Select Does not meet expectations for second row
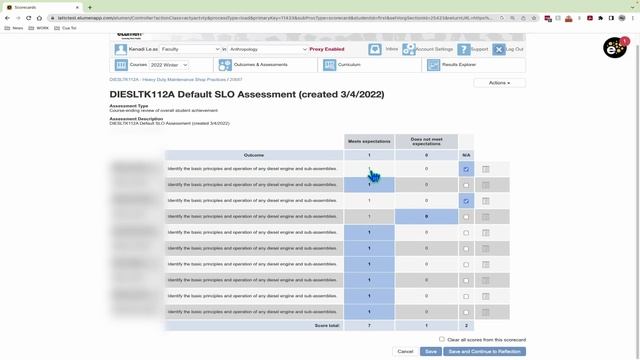This screenshot has height=360, width=640. [x=426, y=185]
